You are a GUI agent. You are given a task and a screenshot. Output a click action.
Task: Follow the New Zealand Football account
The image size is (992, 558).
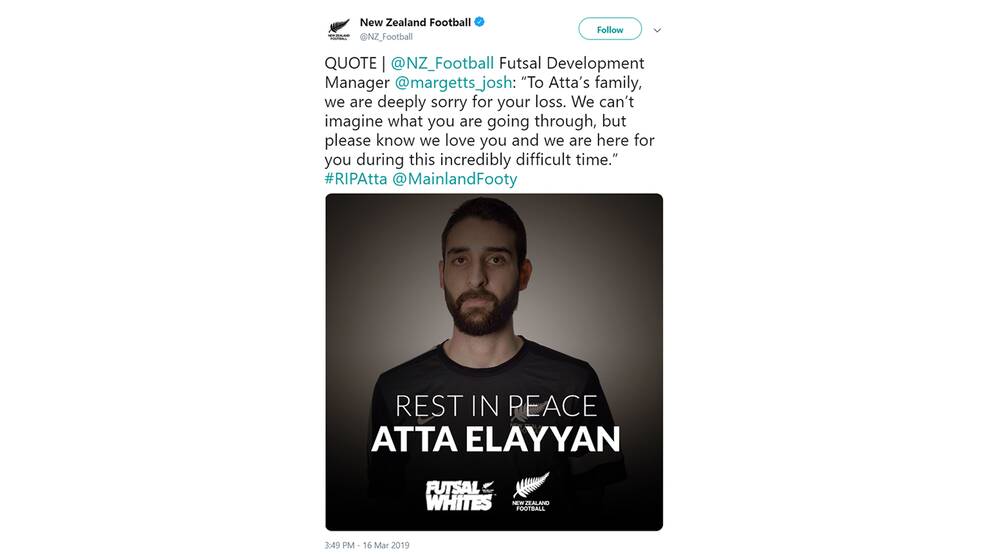tap(610, 29)
